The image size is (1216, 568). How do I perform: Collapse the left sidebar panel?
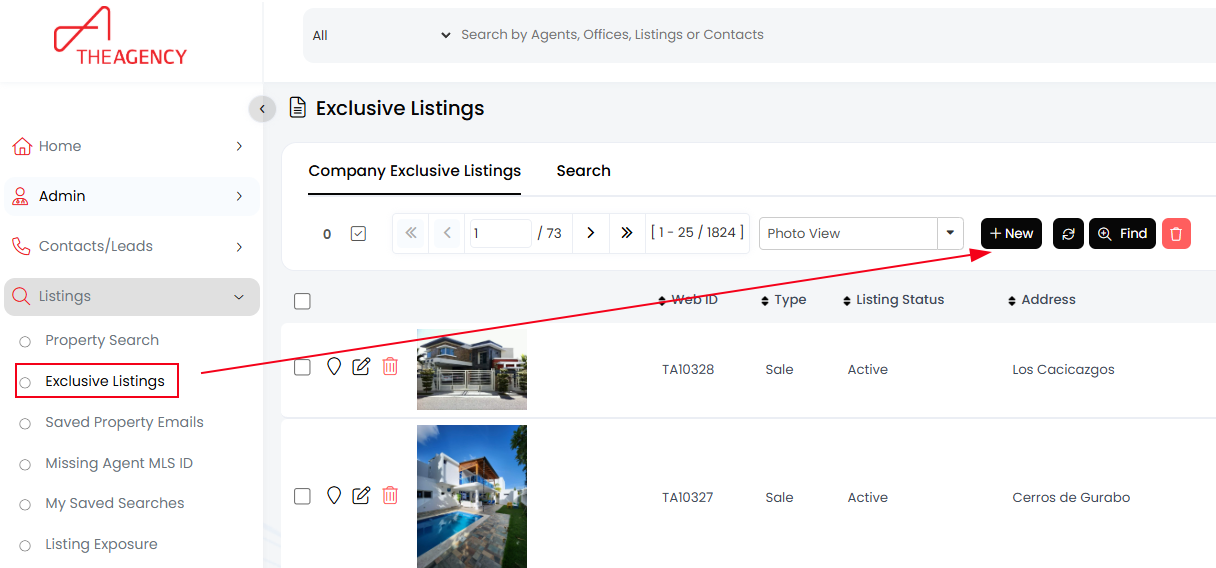pyautogui.click(x=262, y=109)
